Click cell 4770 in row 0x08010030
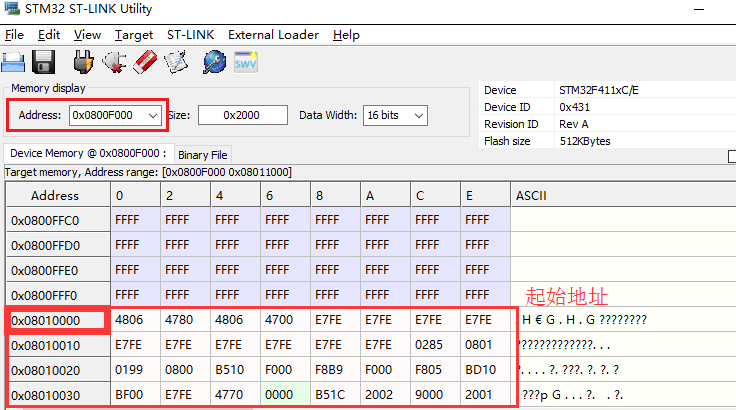736x410 pixels. [x=236, y=395]
